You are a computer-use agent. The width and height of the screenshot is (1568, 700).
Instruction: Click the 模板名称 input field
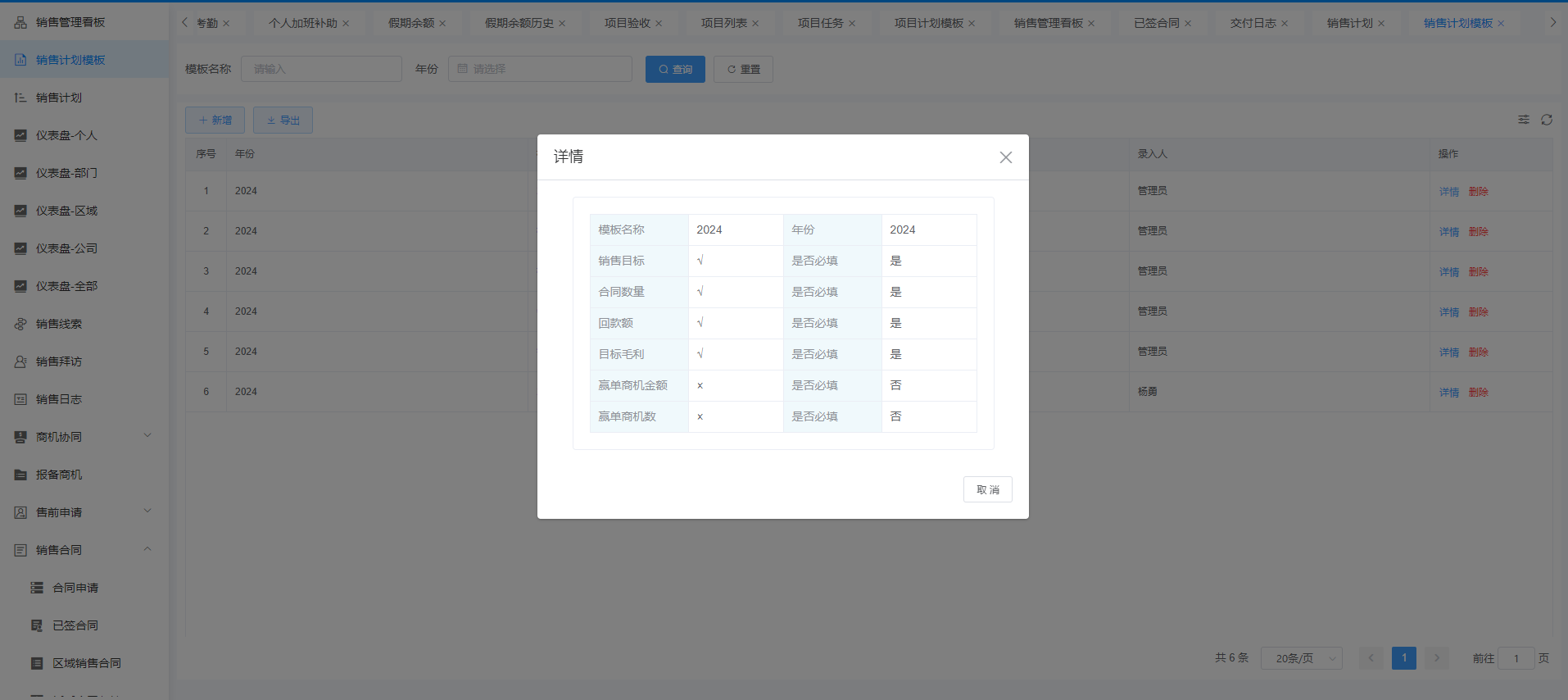321,69
